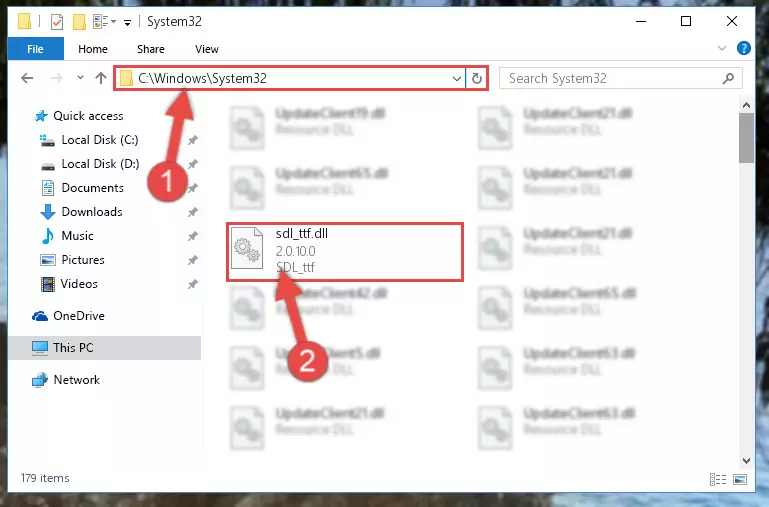Refresh the System32 folder view

click(x=477, y=78)
